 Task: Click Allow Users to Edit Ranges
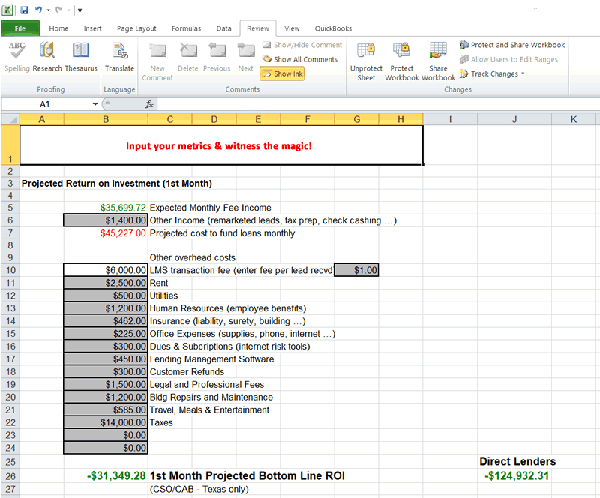tap(509, 59)
